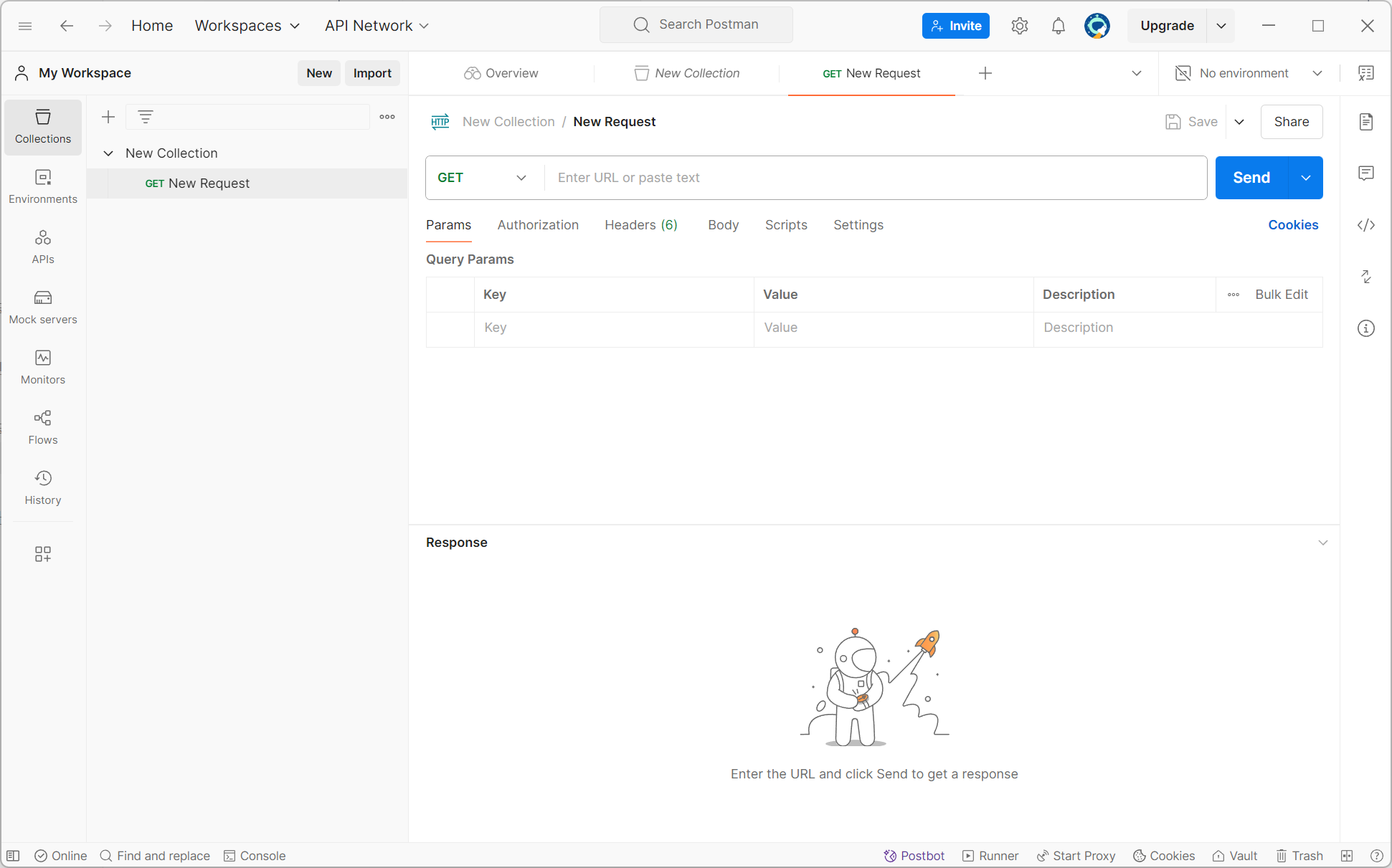Open the Comments icon in right sidebar

pos(1366,173)
